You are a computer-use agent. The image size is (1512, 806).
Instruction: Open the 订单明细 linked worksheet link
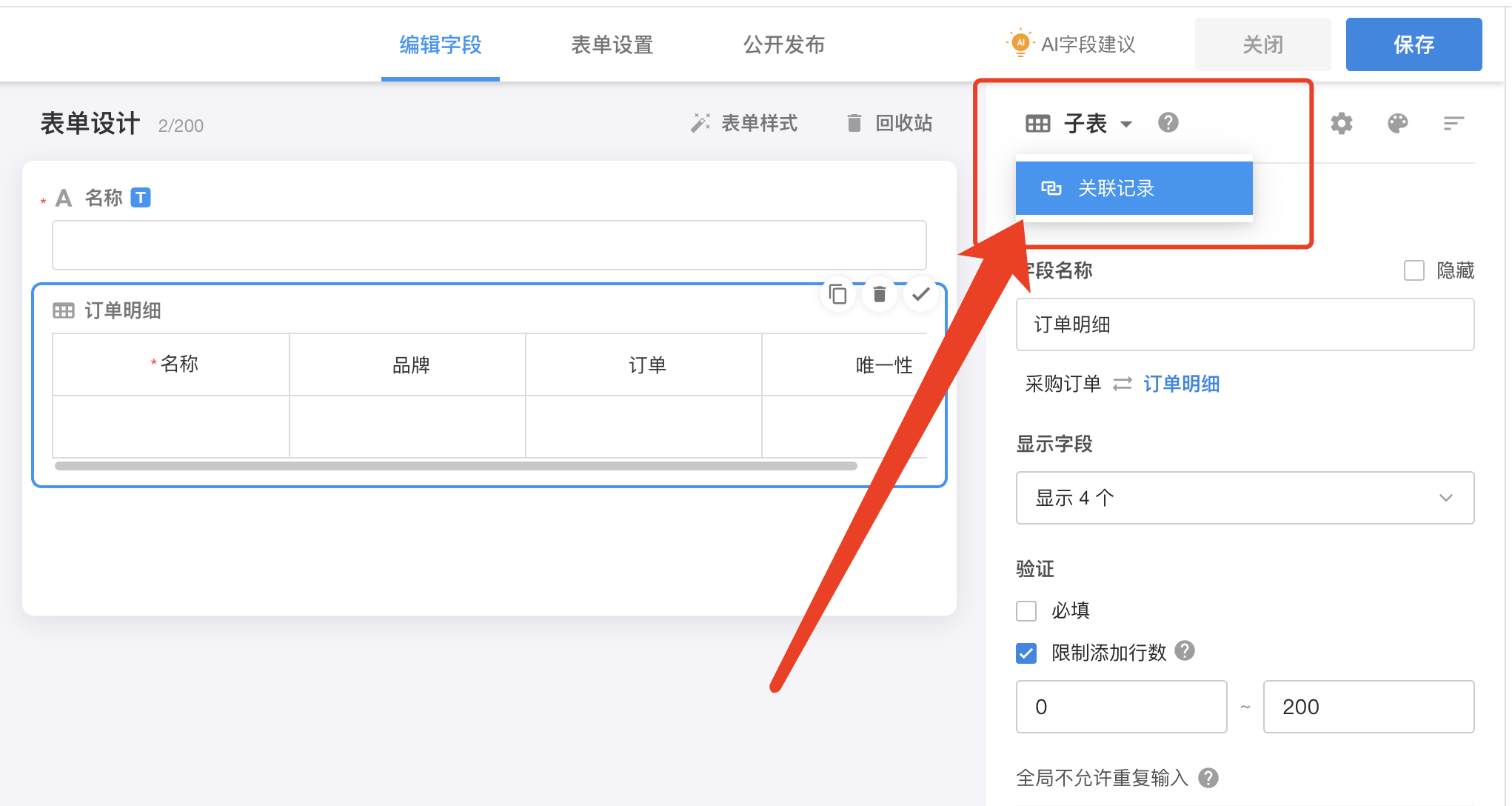tap(1181, 384)
